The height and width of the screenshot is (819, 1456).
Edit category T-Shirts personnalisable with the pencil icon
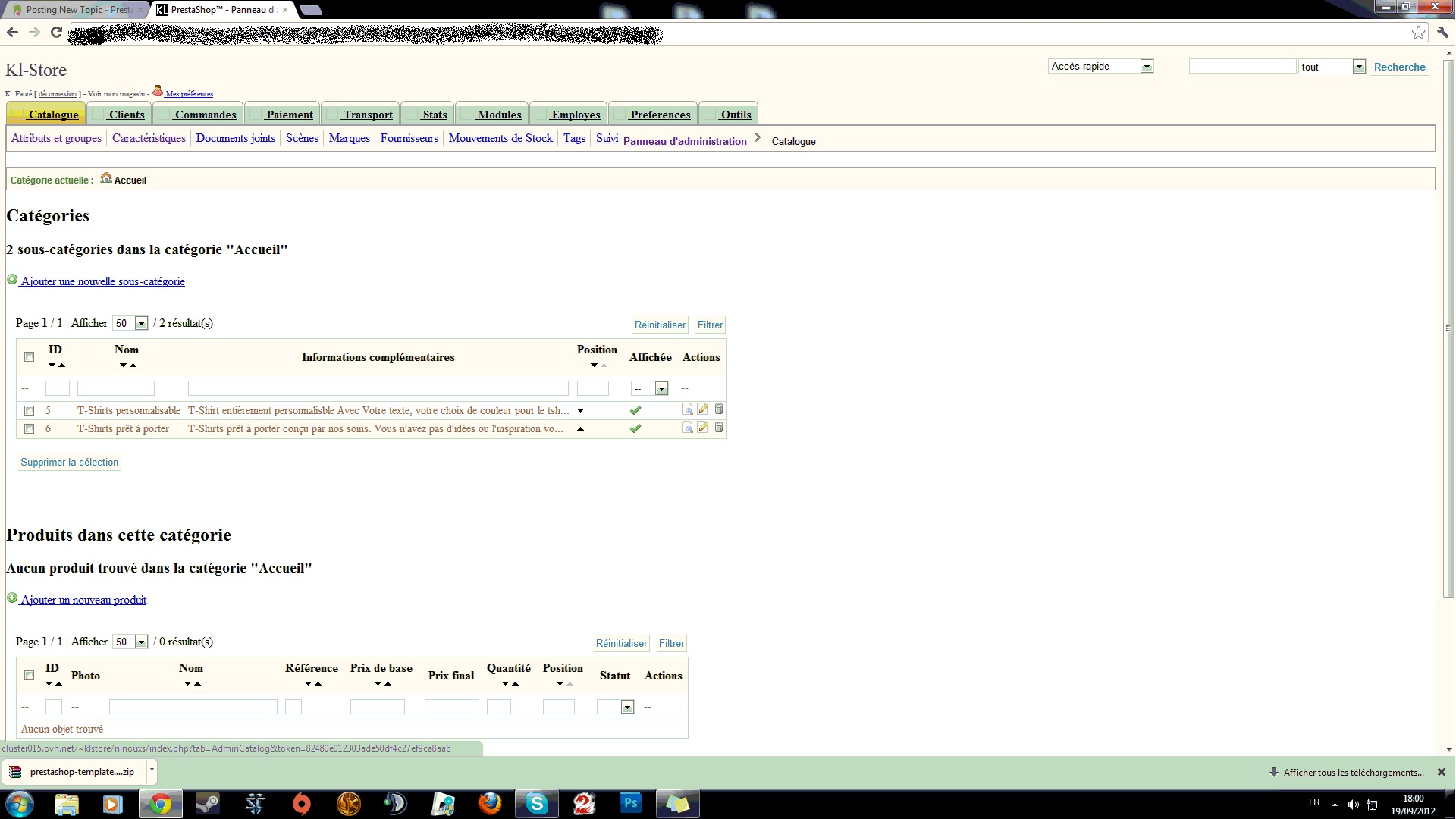(x=703, y=409)
